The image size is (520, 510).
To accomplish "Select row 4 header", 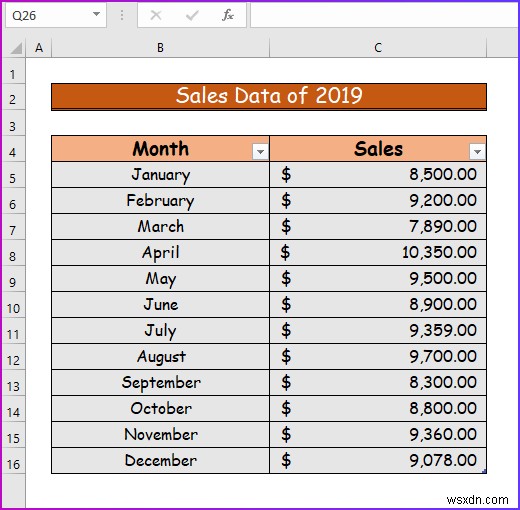I will [13, 149].
